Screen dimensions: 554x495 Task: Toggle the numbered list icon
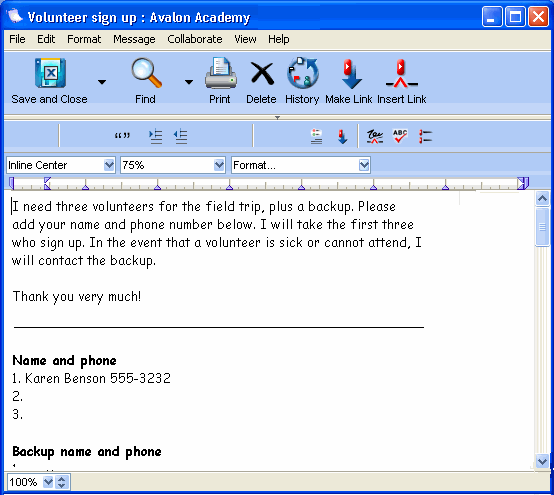pyautogui.click(x=425, y=136)
